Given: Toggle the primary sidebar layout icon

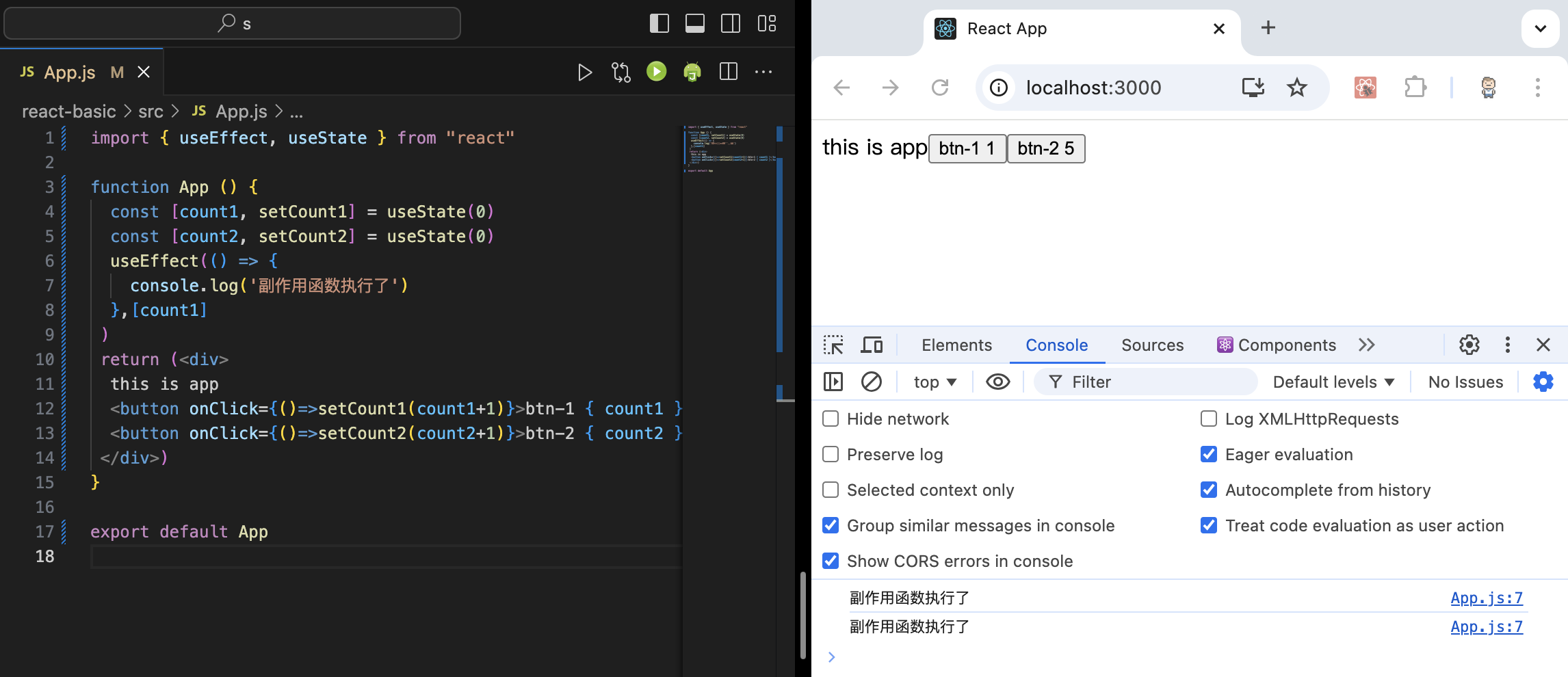Looking at the screenshot, I should point(659,24).
